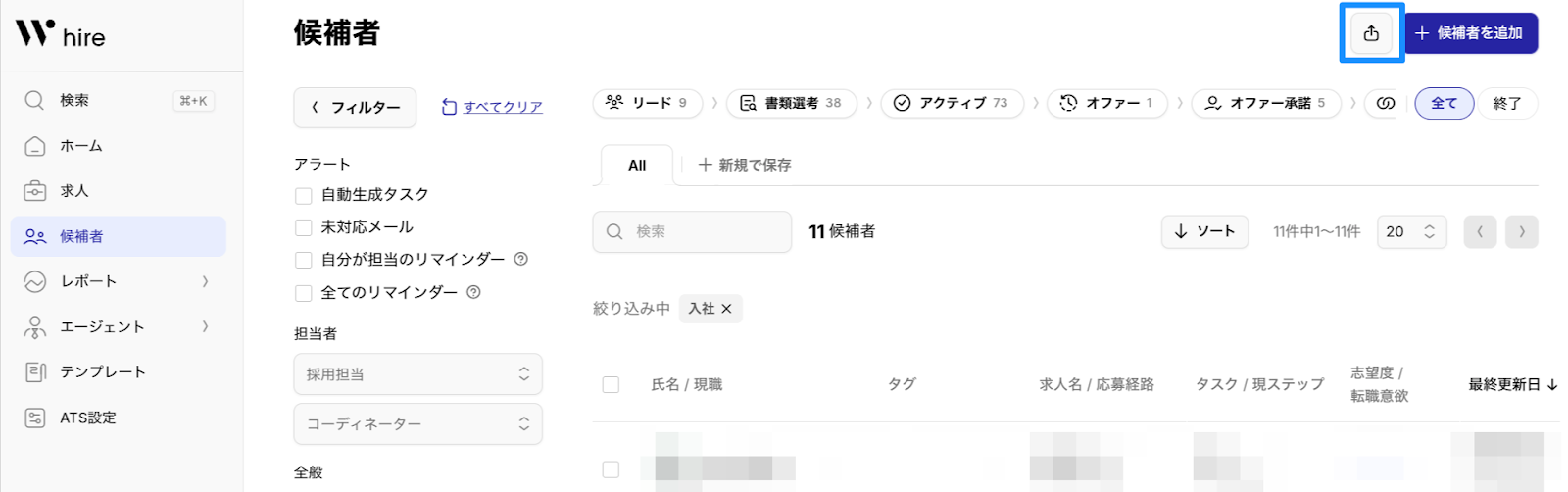
Task: Open テンプレート in the sidebar
Action: tap(102, 371)
